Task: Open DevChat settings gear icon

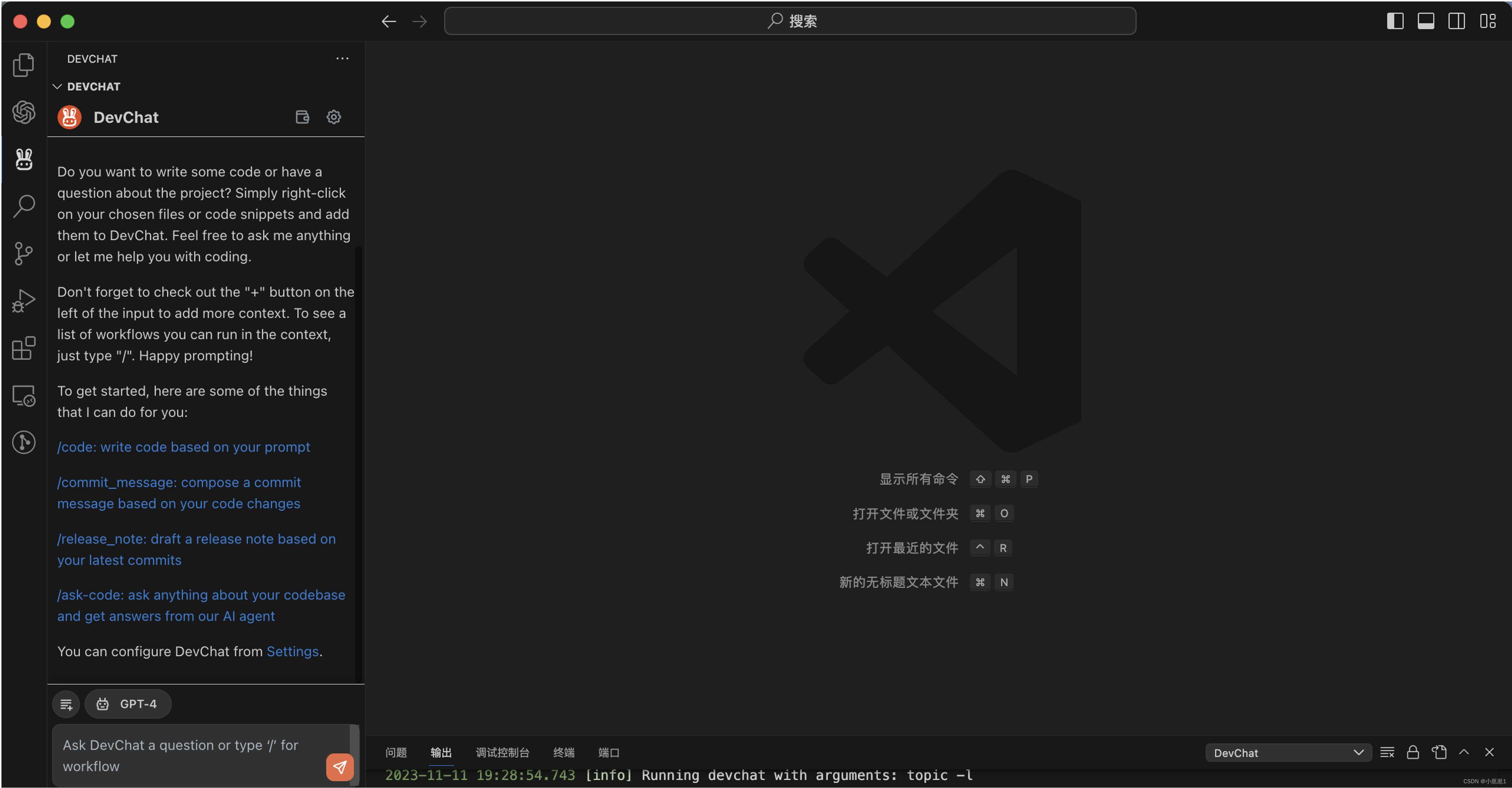Action: [334, 117]
